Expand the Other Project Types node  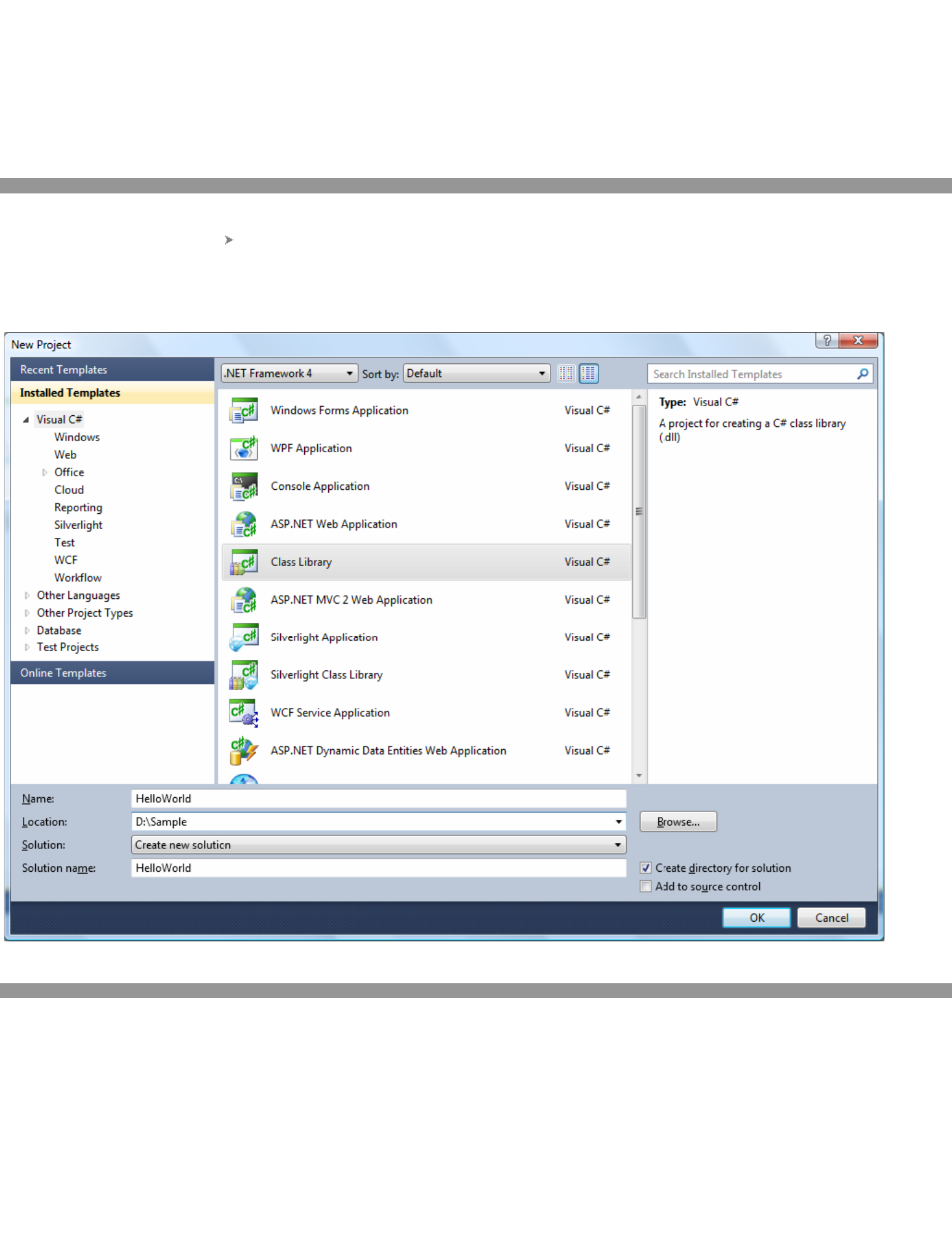(x=26, y=613)
